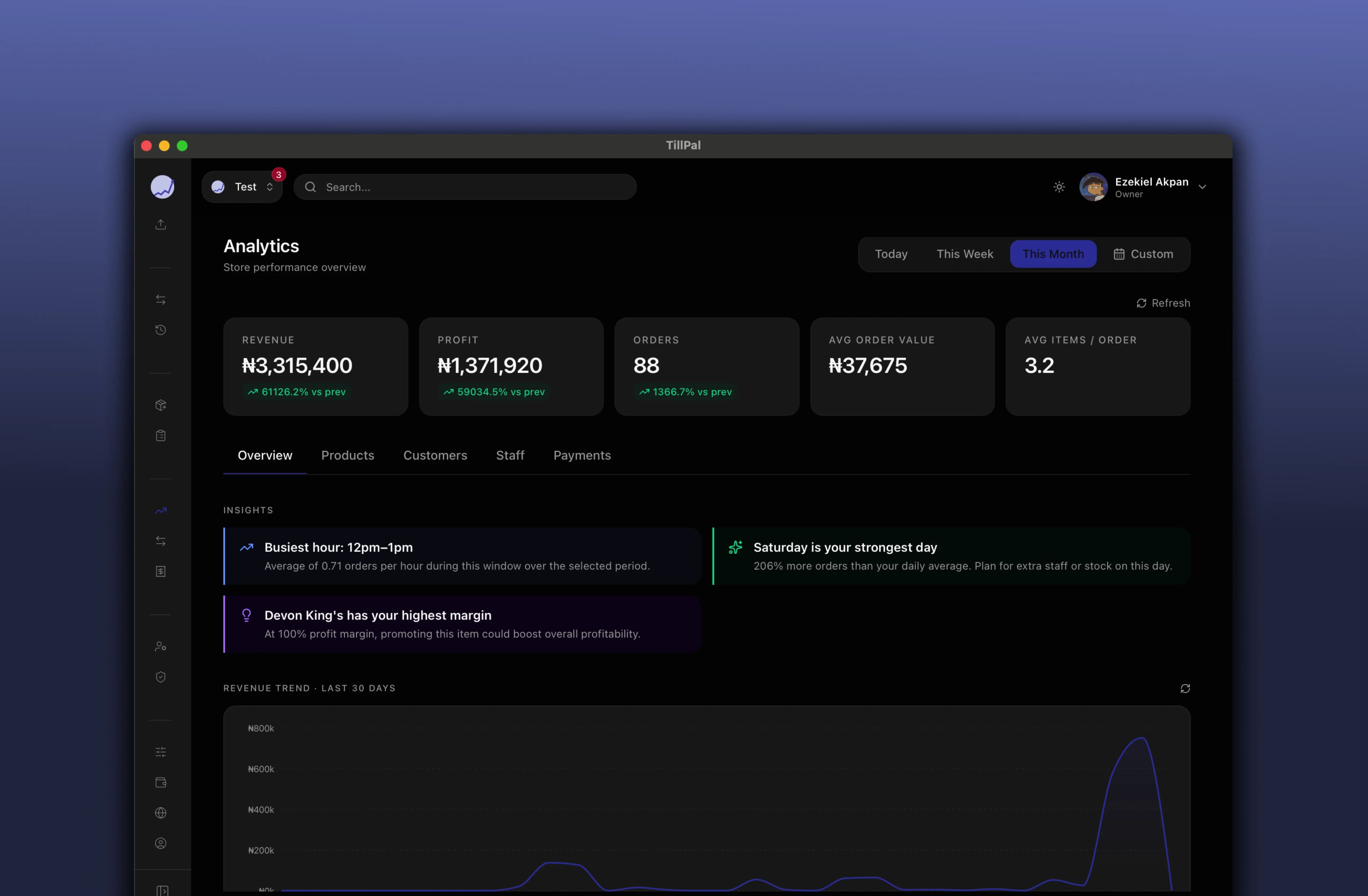
Task: Switch to the Payments tab
Action: tap(582, 455)
